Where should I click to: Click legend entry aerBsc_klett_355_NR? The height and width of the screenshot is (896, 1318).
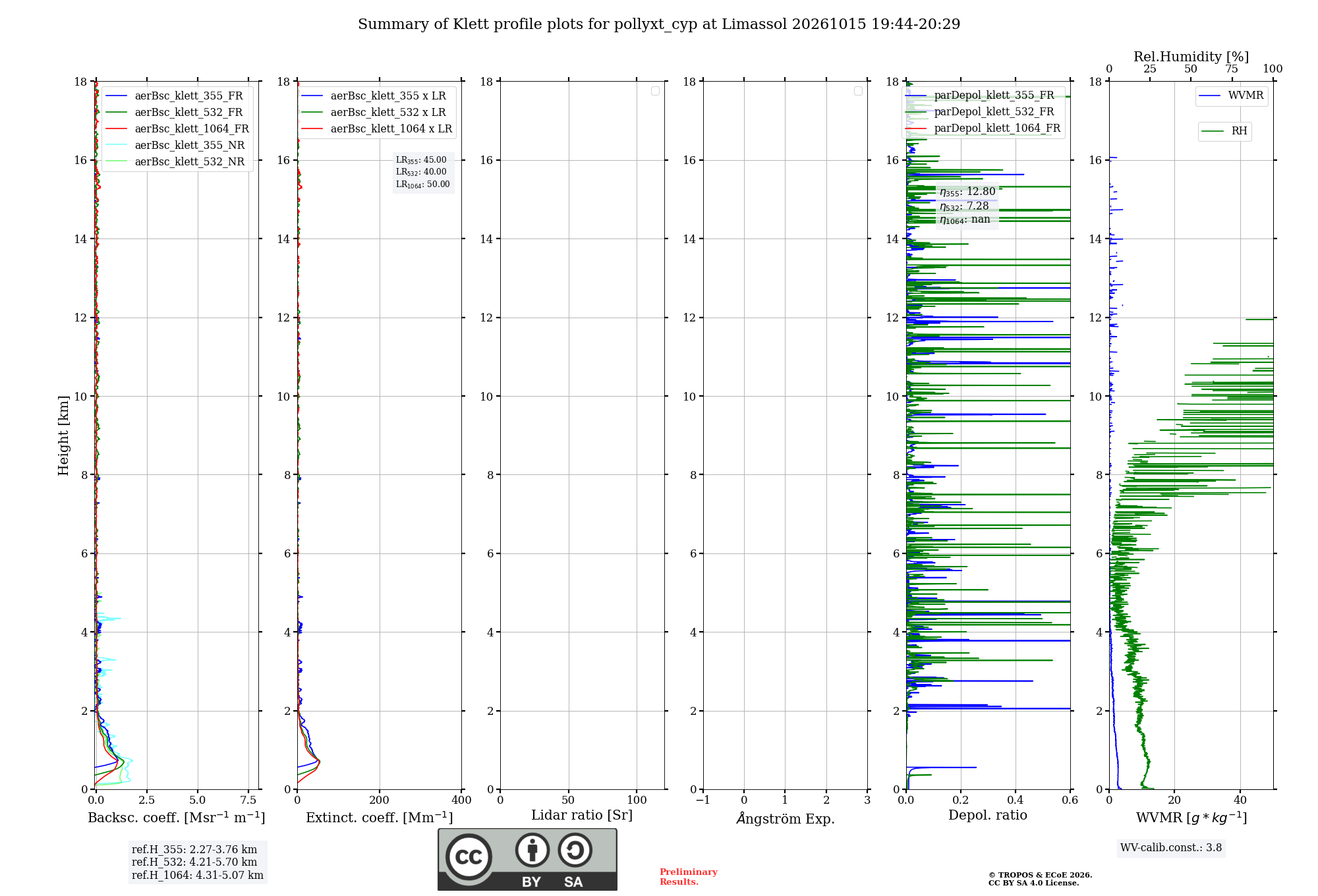(175, 145)
